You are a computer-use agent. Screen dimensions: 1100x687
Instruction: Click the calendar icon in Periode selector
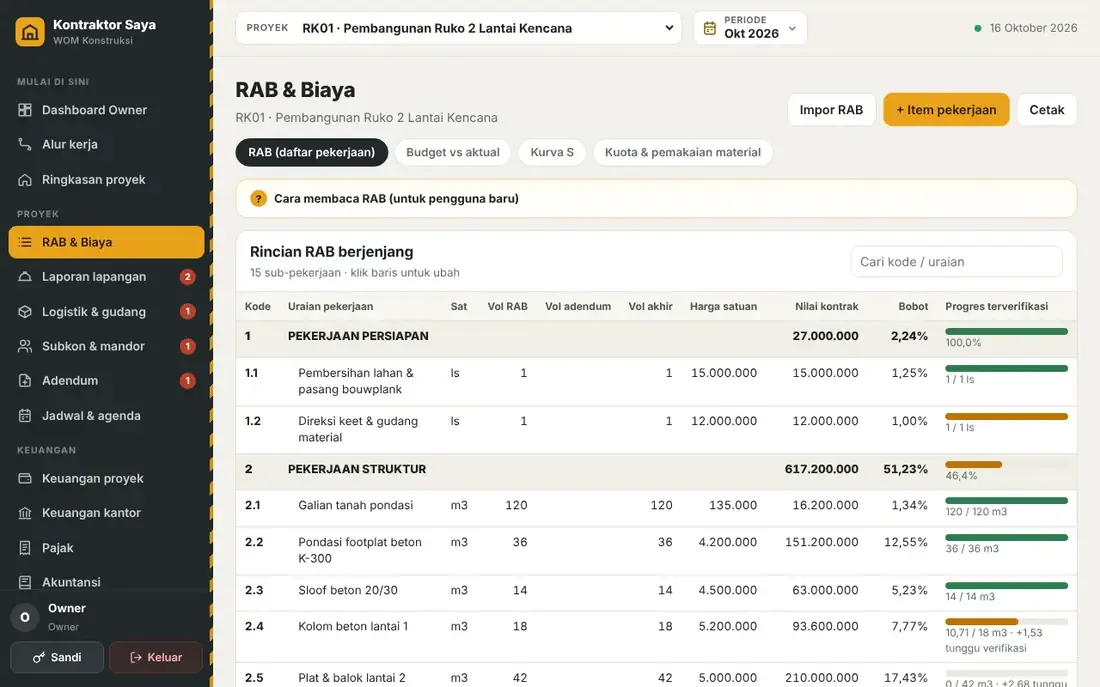click(x=710, y=28)
